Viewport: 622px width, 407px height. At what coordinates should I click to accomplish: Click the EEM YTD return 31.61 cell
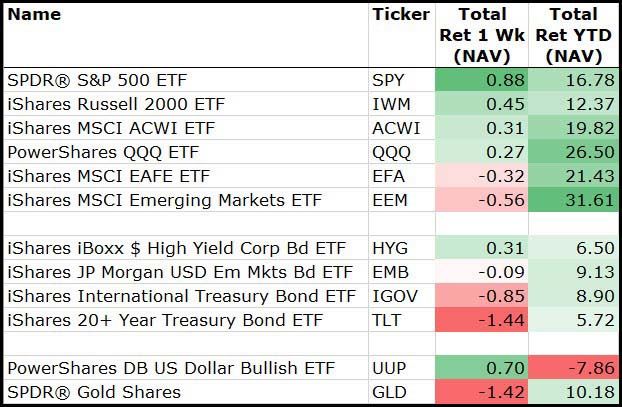click(x=574, y=200)
